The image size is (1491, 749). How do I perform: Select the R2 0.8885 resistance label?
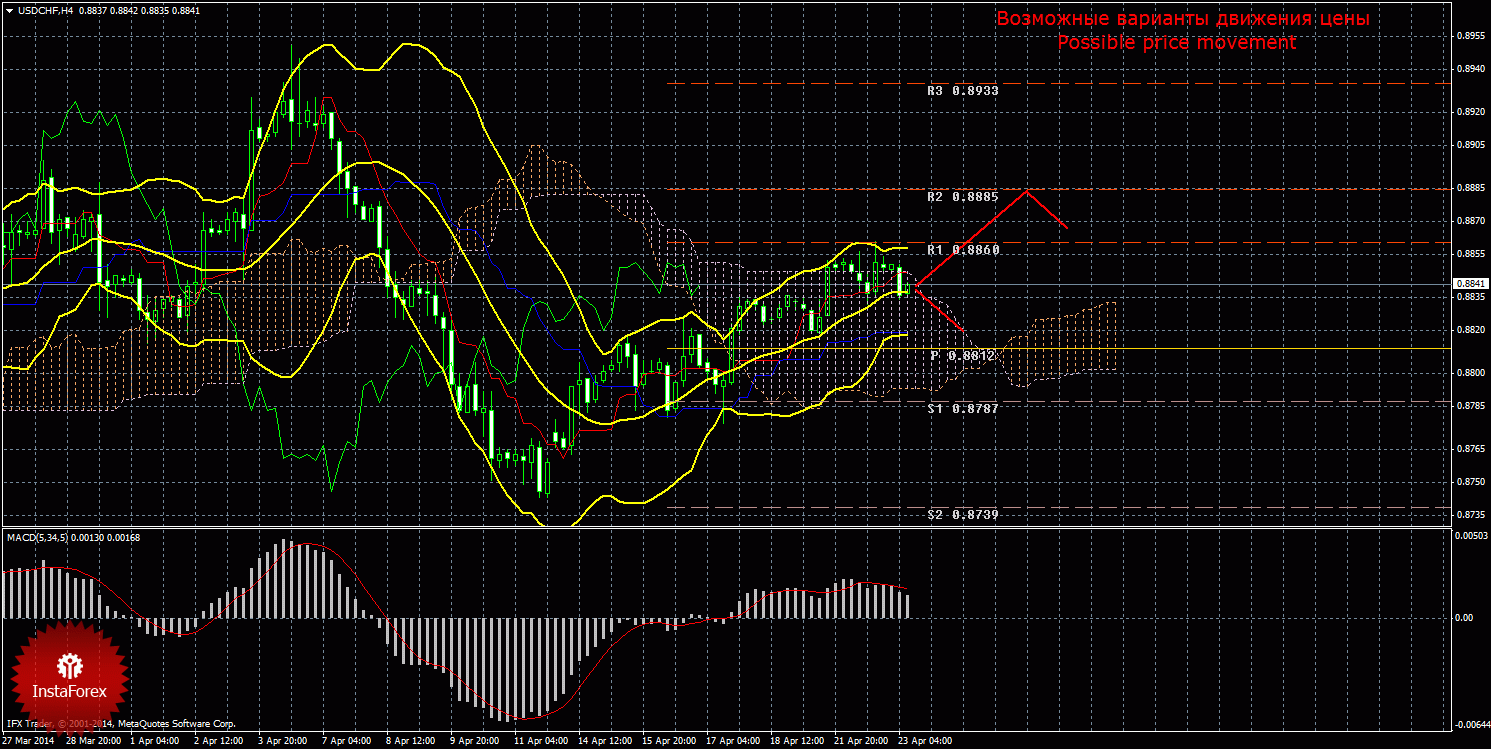tap(962, 197)
